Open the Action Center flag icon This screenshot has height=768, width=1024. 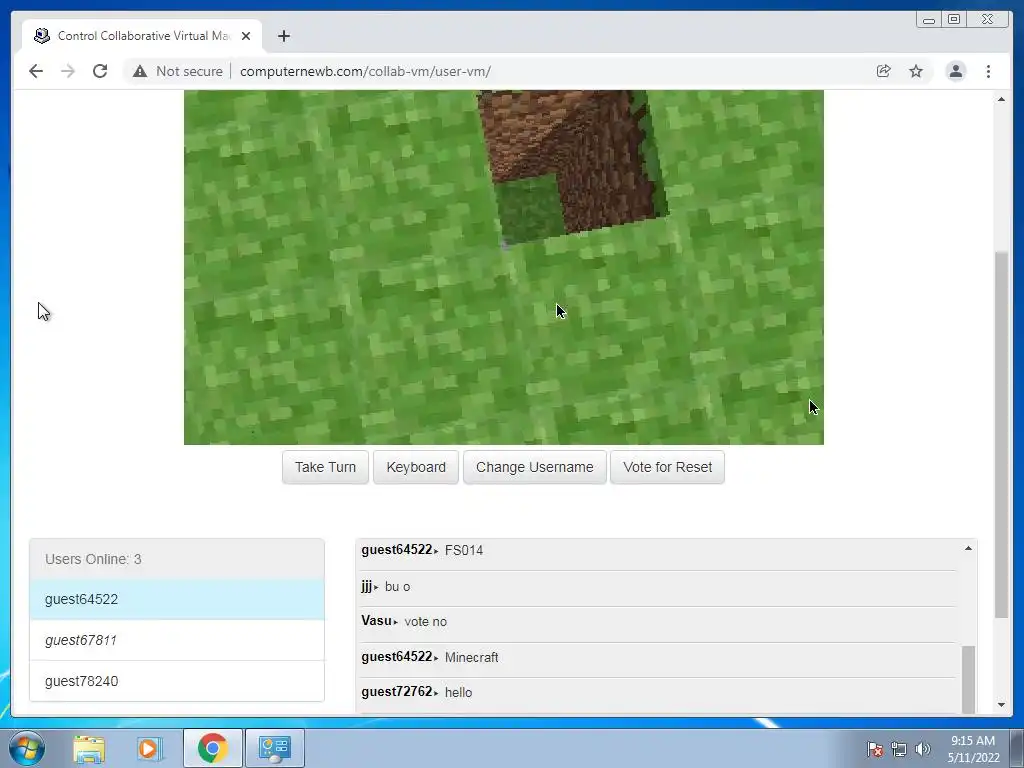click(x=875, y=749)
